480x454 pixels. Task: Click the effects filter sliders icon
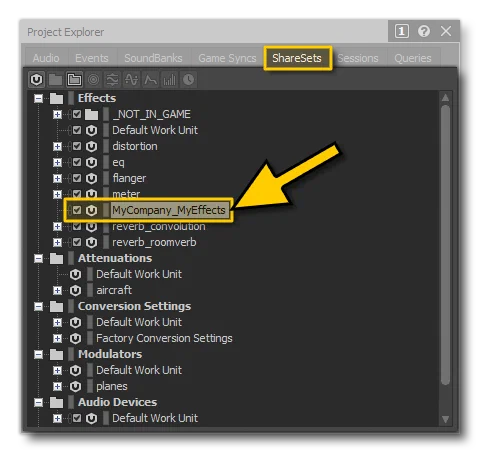pyautogui.click(x=112, y=80)
